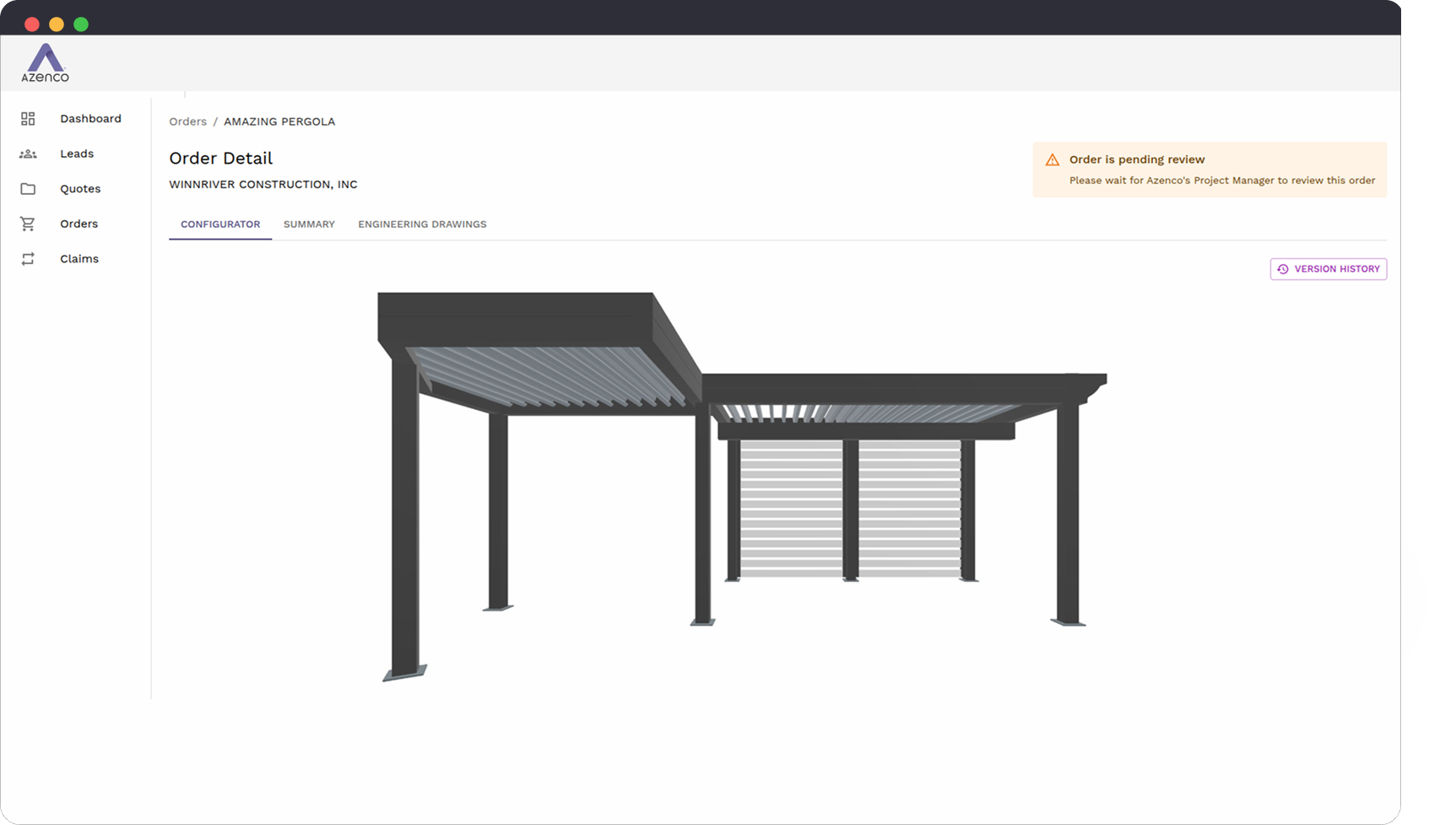
Task: Click the Order Detail heading
Action: point(220,159)
